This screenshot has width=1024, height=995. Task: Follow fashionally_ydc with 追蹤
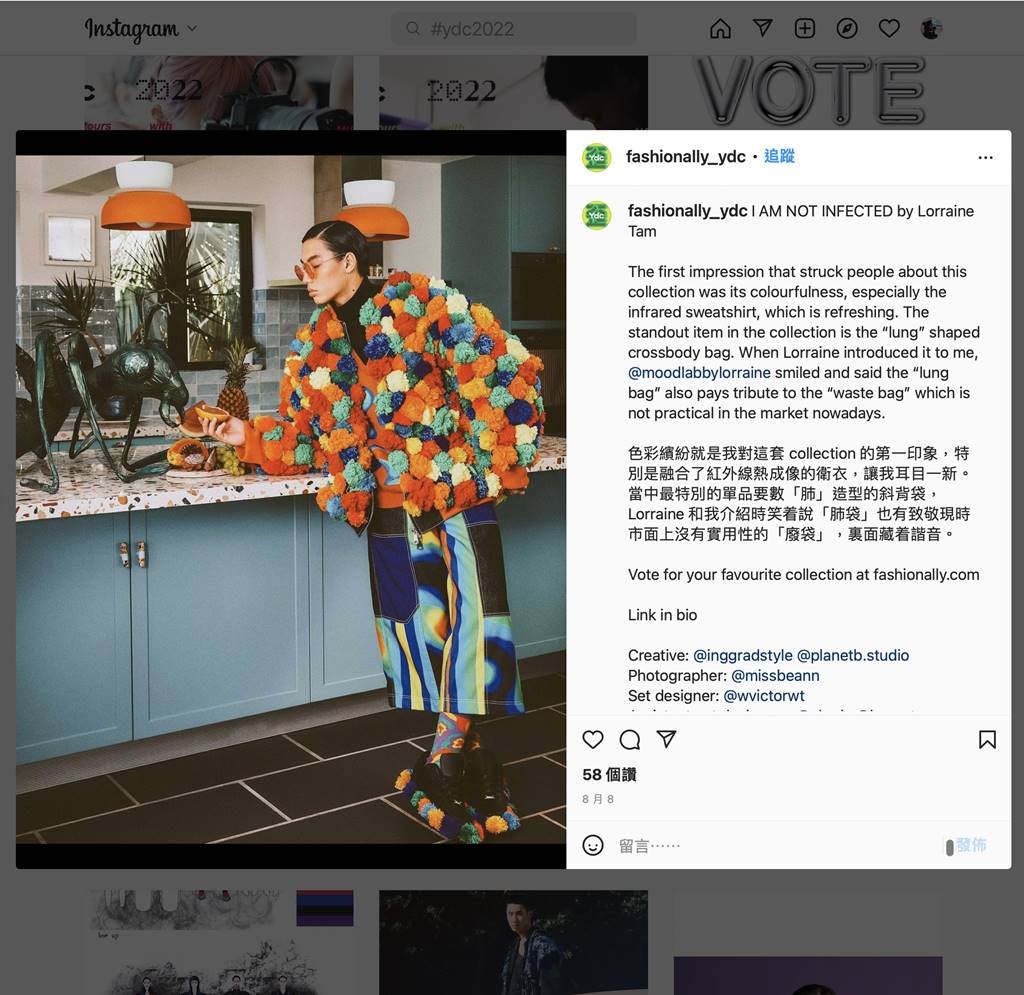coord(779,157)
